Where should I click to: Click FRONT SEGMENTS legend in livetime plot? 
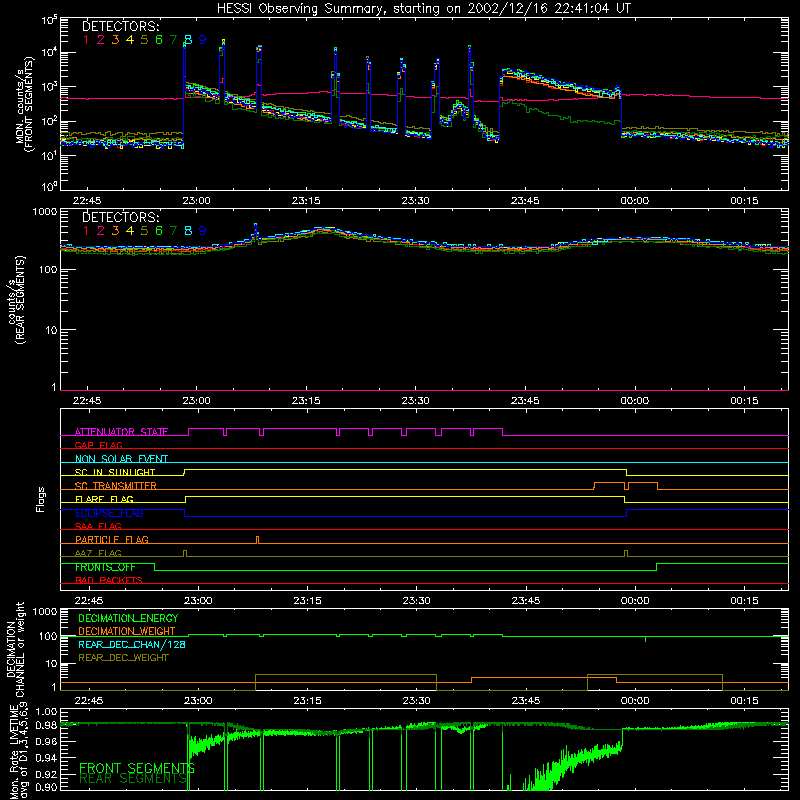point(137,768)
